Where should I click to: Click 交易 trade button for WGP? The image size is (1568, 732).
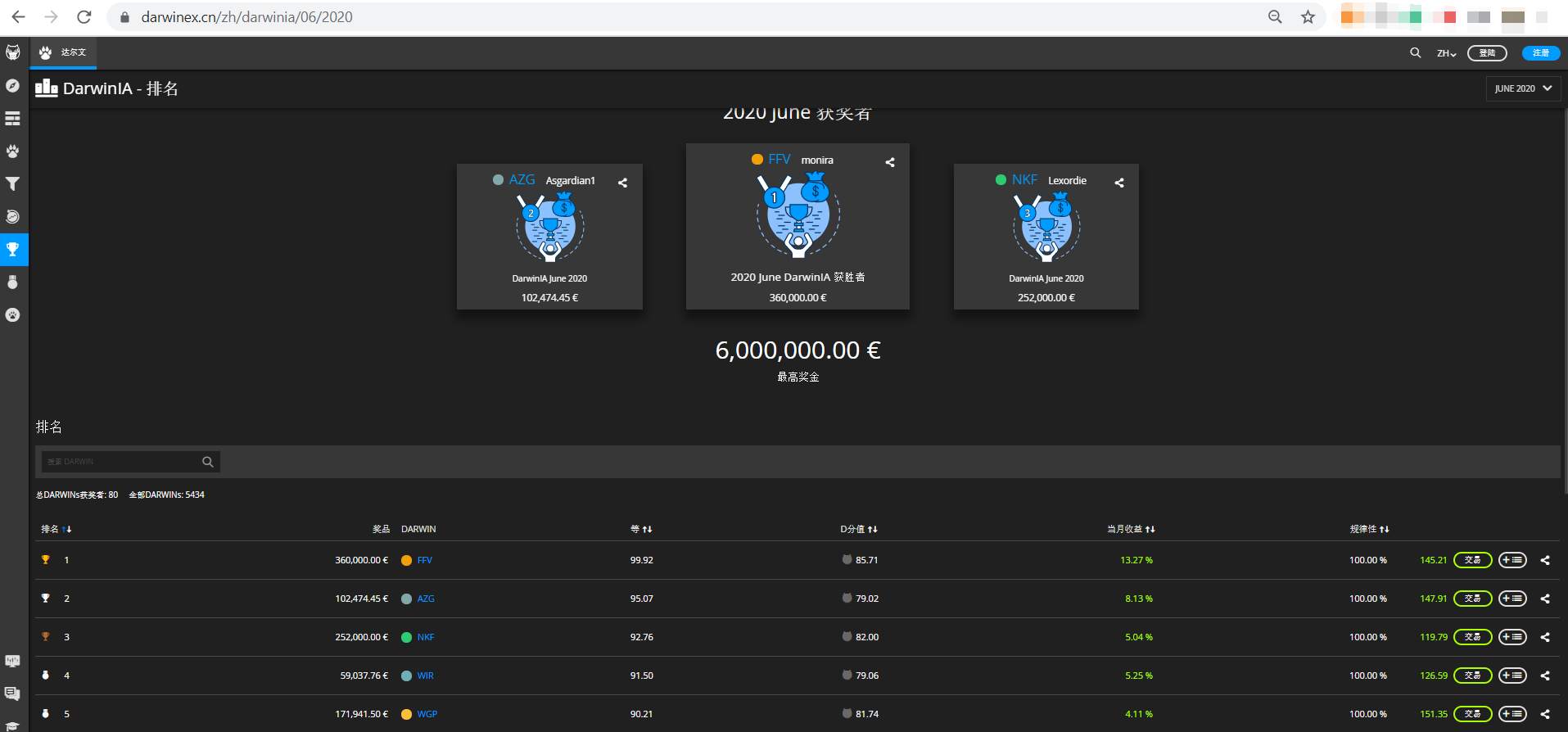click(x=1472, y=714)
